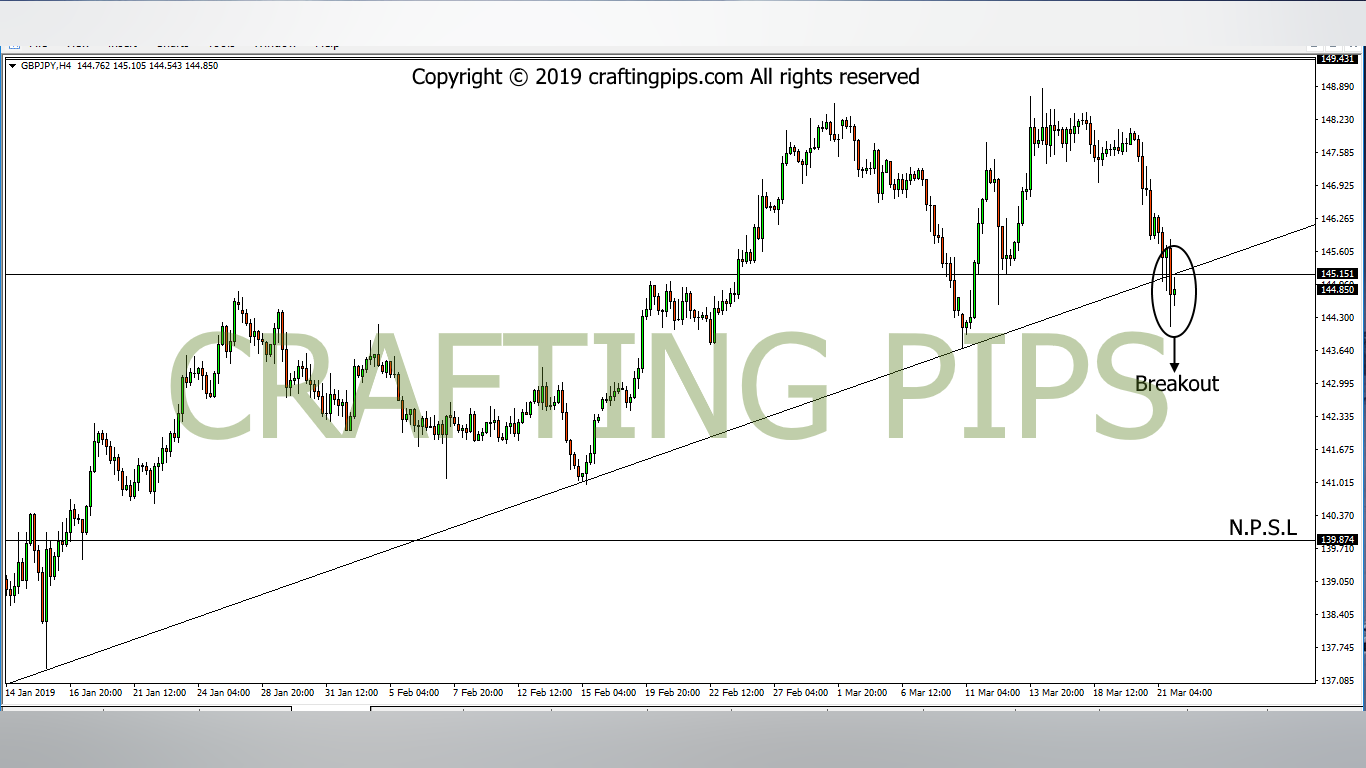Click the 148.230 value on price scale

(x=1338, y=120)
